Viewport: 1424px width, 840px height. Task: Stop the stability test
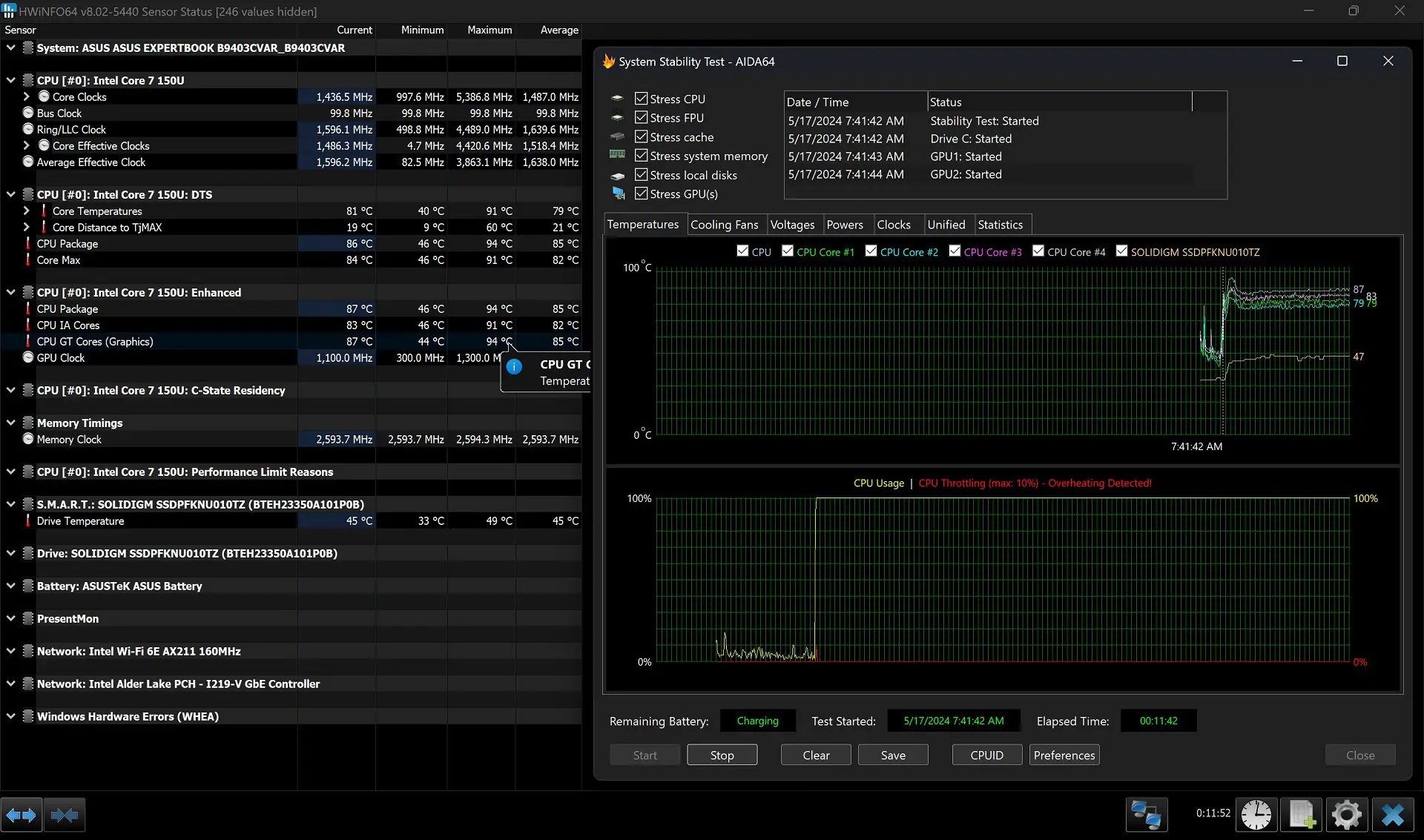point(722,755)
